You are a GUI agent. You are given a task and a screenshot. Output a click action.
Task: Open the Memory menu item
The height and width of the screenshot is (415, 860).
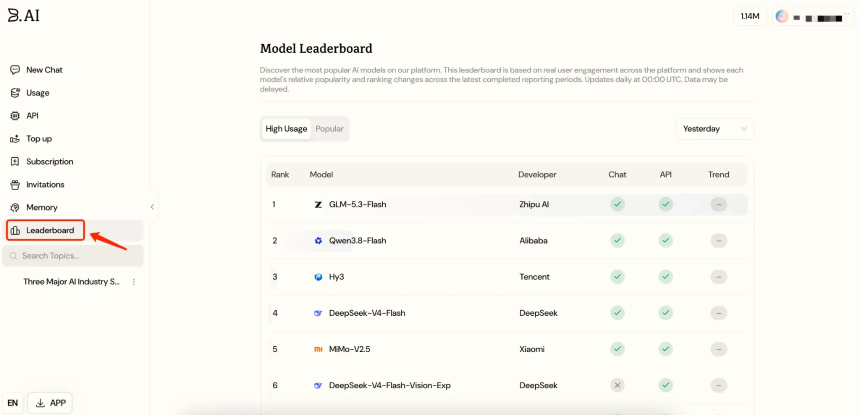pyautogui.click(x=72, y=208)
